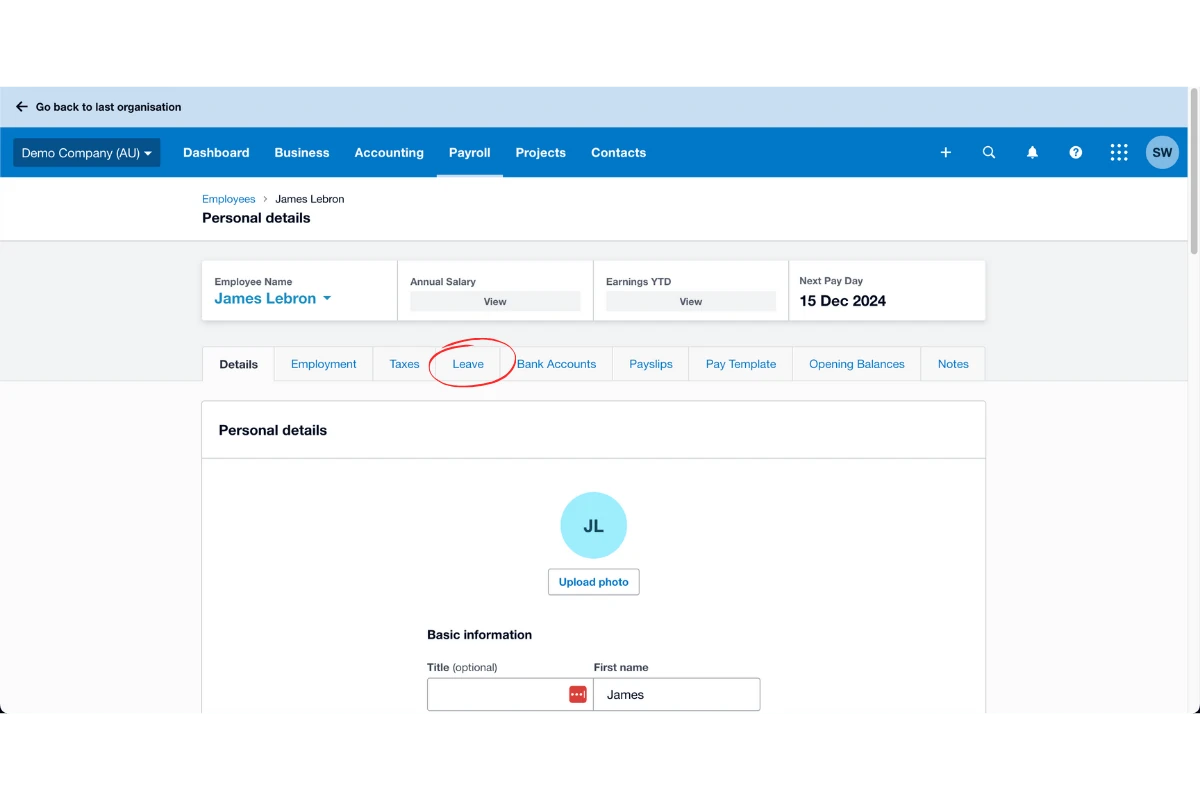
Task: Open the plus create-new icon
Action: coord(946,153)
